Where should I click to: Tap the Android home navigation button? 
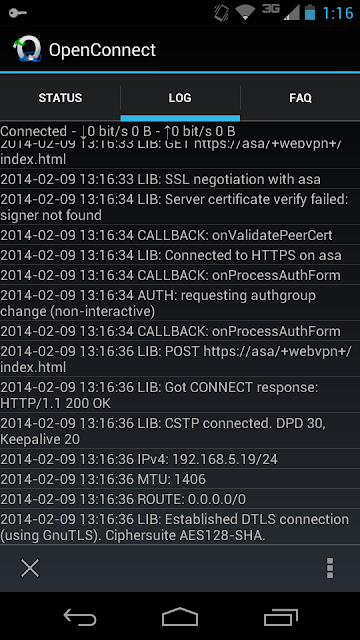tap(180, 617)
